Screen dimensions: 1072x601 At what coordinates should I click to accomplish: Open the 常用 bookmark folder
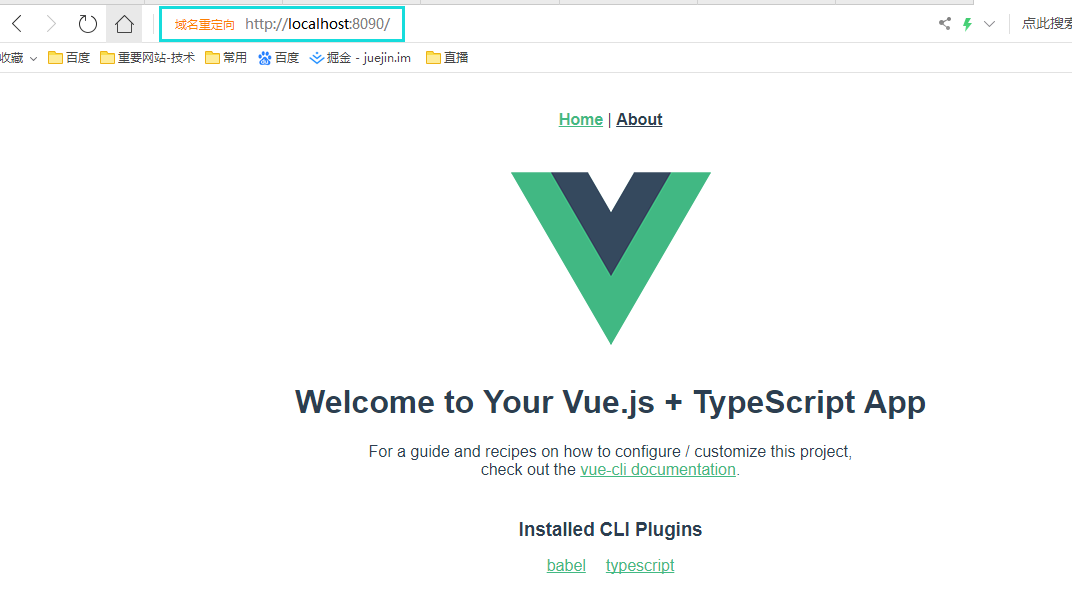(226, 58)
